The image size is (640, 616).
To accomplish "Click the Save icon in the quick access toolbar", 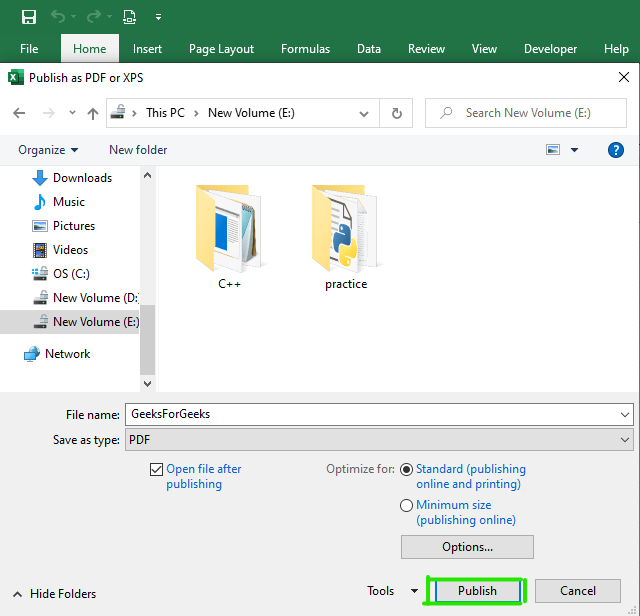I will point(29,17).
